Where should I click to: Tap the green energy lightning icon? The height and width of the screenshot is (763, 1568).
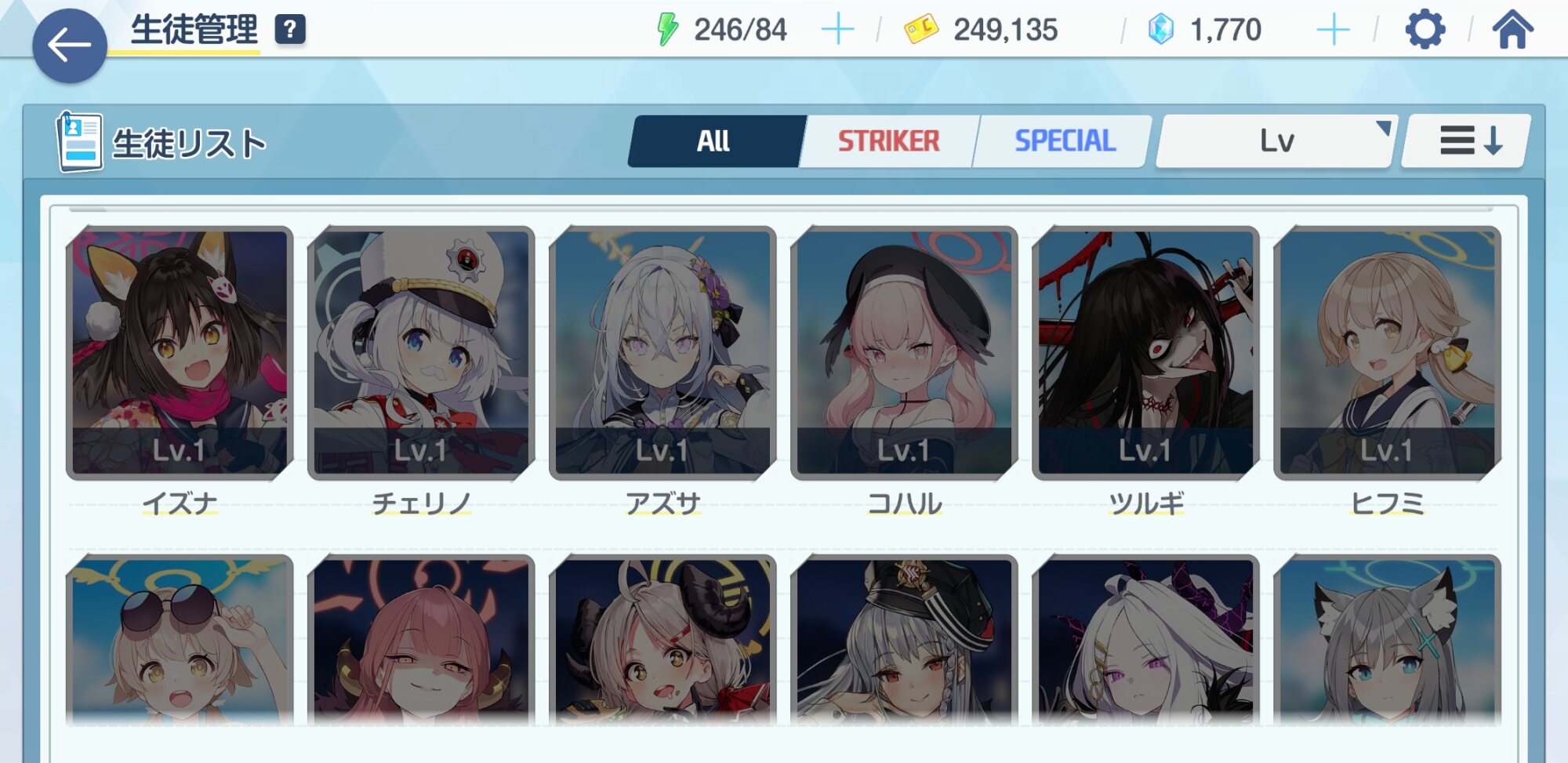(x=667, y=30)
